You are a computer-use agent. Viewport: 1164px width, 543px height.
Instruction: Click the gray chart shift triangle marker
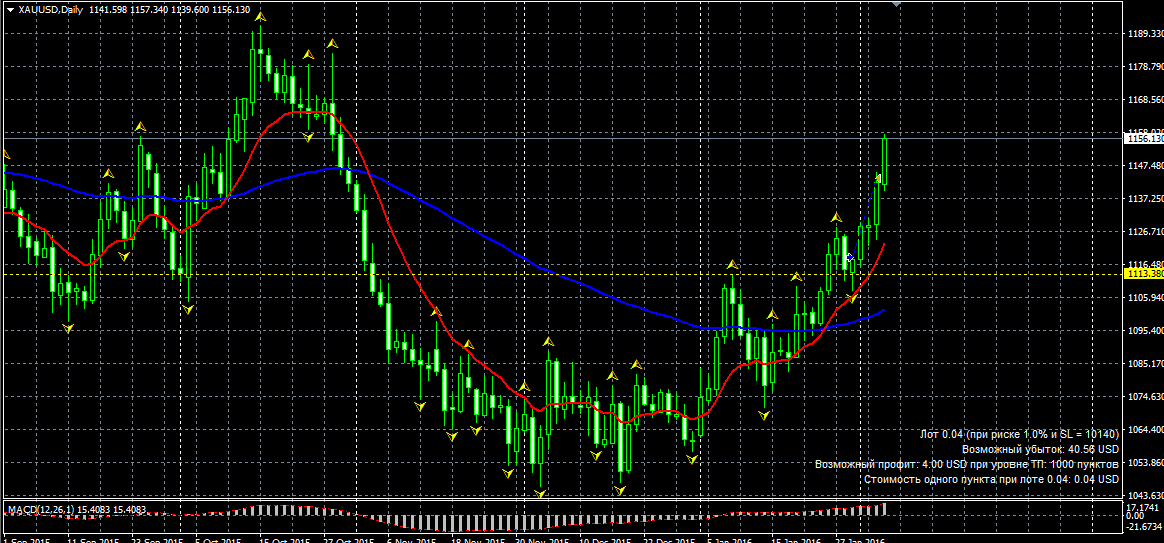click(x=897, y=4)
